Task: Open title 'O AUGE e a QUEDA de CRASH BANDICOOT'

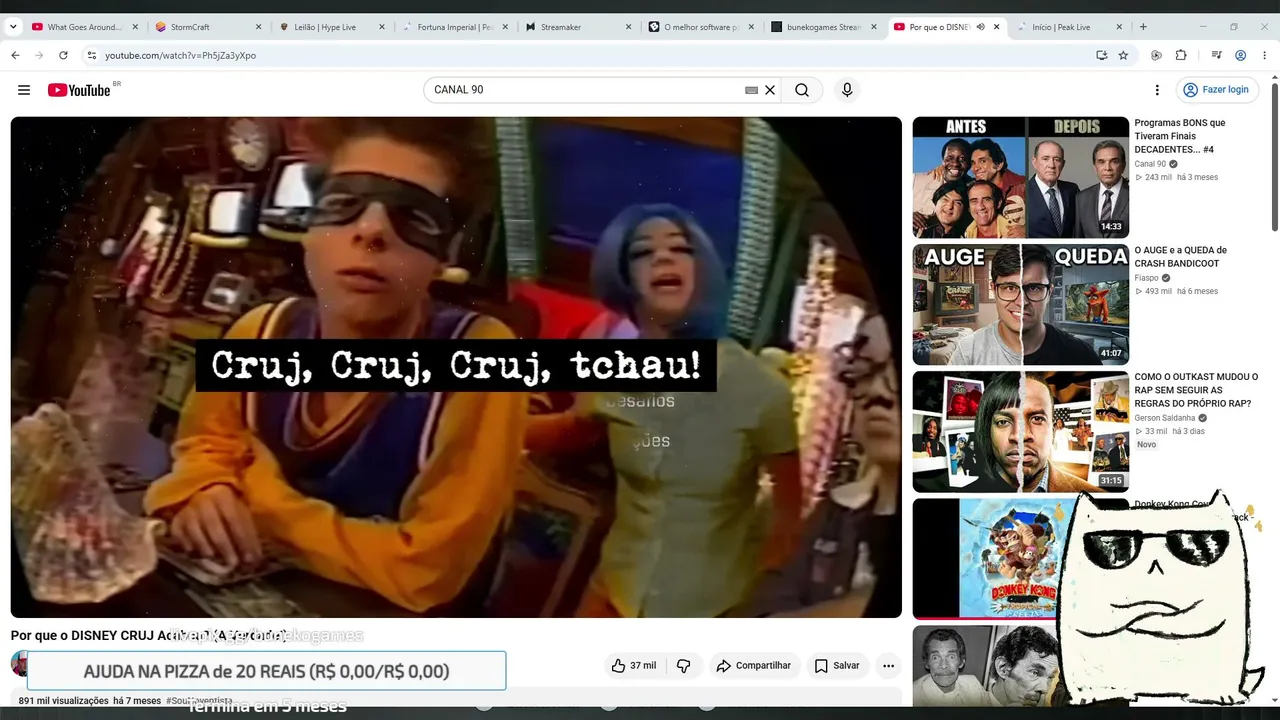Action: (x=1180, y=257)
